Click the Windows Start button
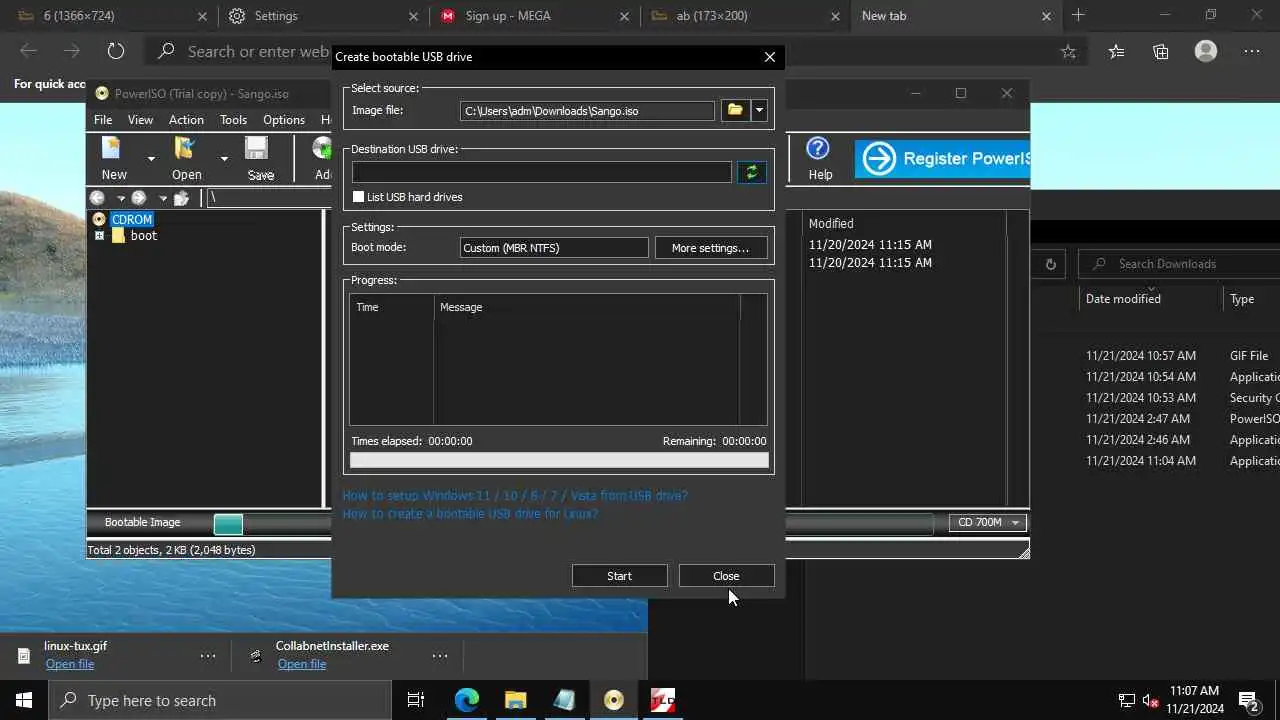This screenshot has height=720, width=1280. pos(24,700)
